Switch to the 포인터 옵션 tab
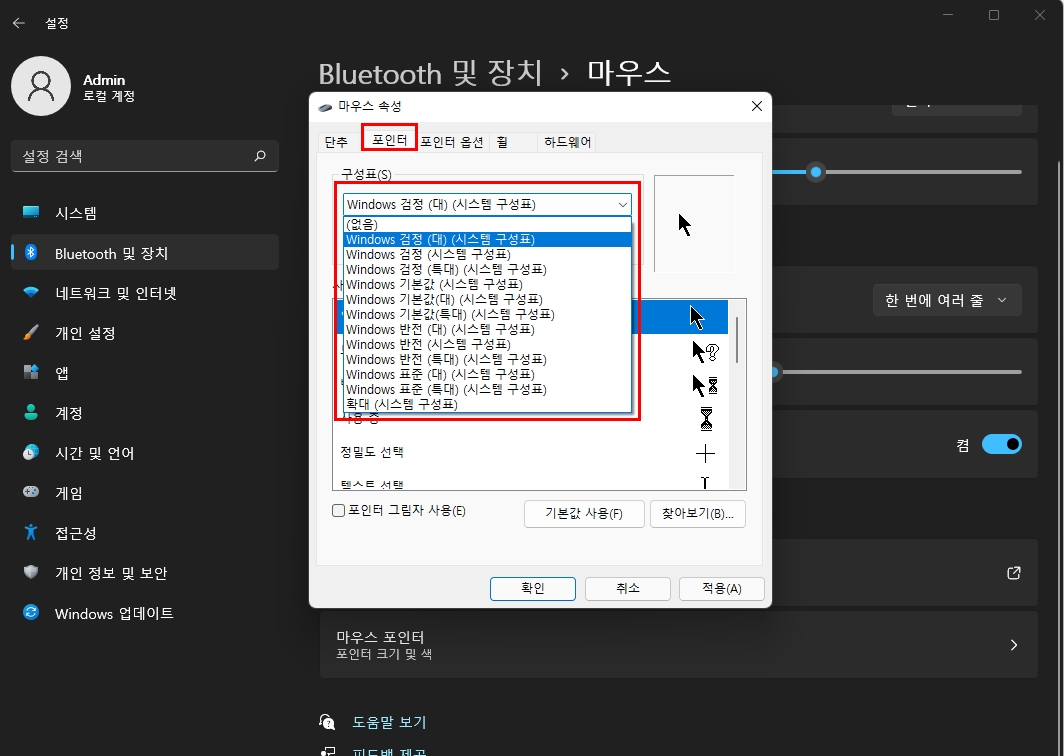This screenshot has height=756, width=1064. [451, 142]
